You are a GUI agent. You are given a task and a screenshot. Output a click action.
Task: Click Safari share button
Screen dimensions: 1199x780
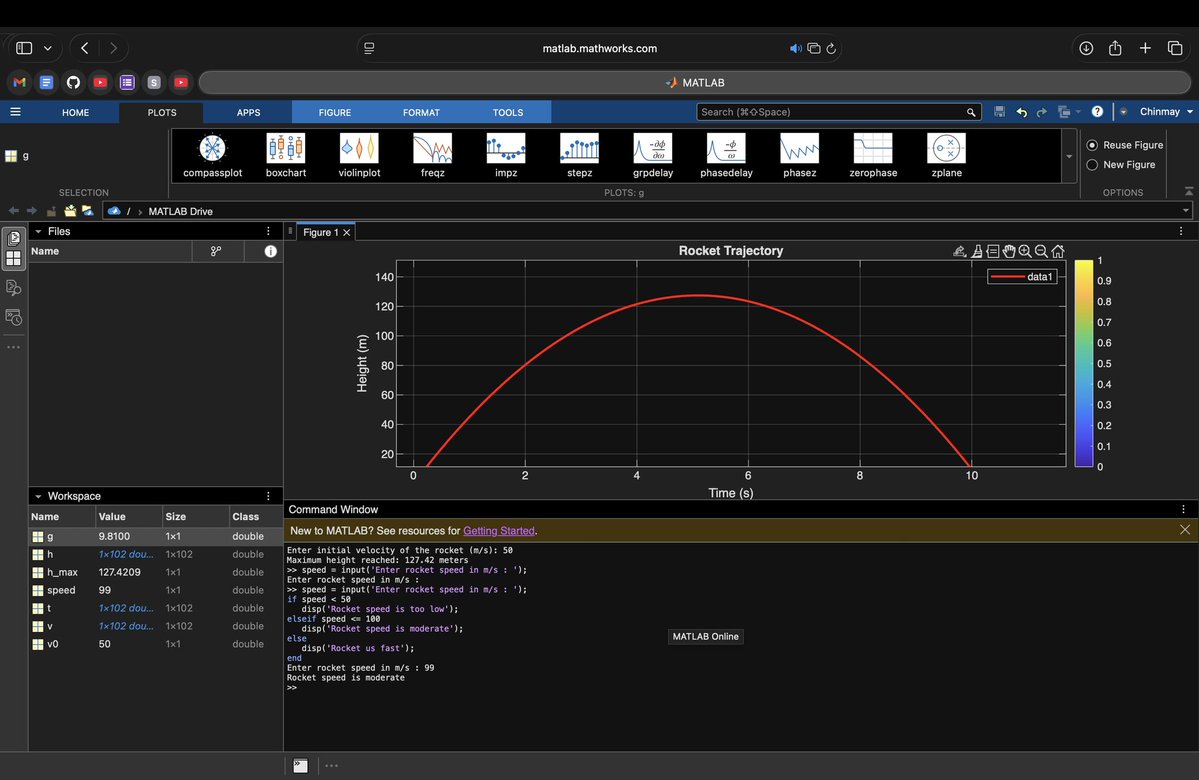[x=1115, y=47]
